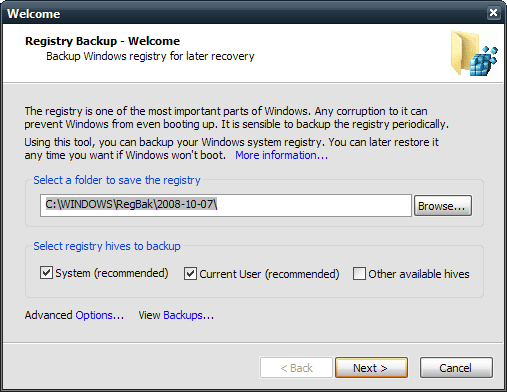Click the Cancel button
The width and height of the screenshot is (507, 392).
pyautogui.click(x=456, y=368)
